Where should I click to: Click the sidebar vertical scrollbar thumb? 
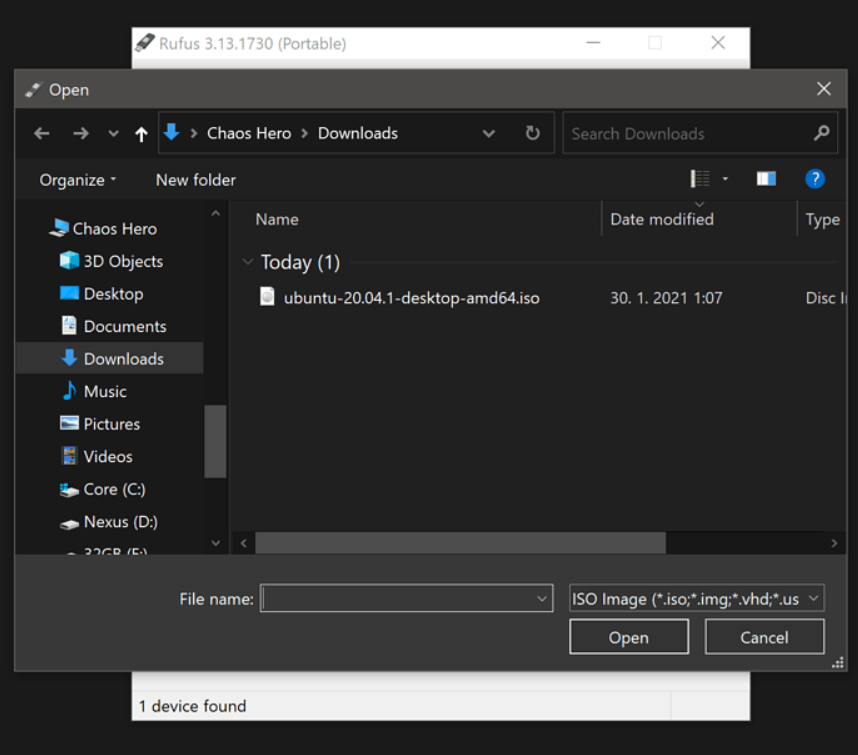click(216, 442)
